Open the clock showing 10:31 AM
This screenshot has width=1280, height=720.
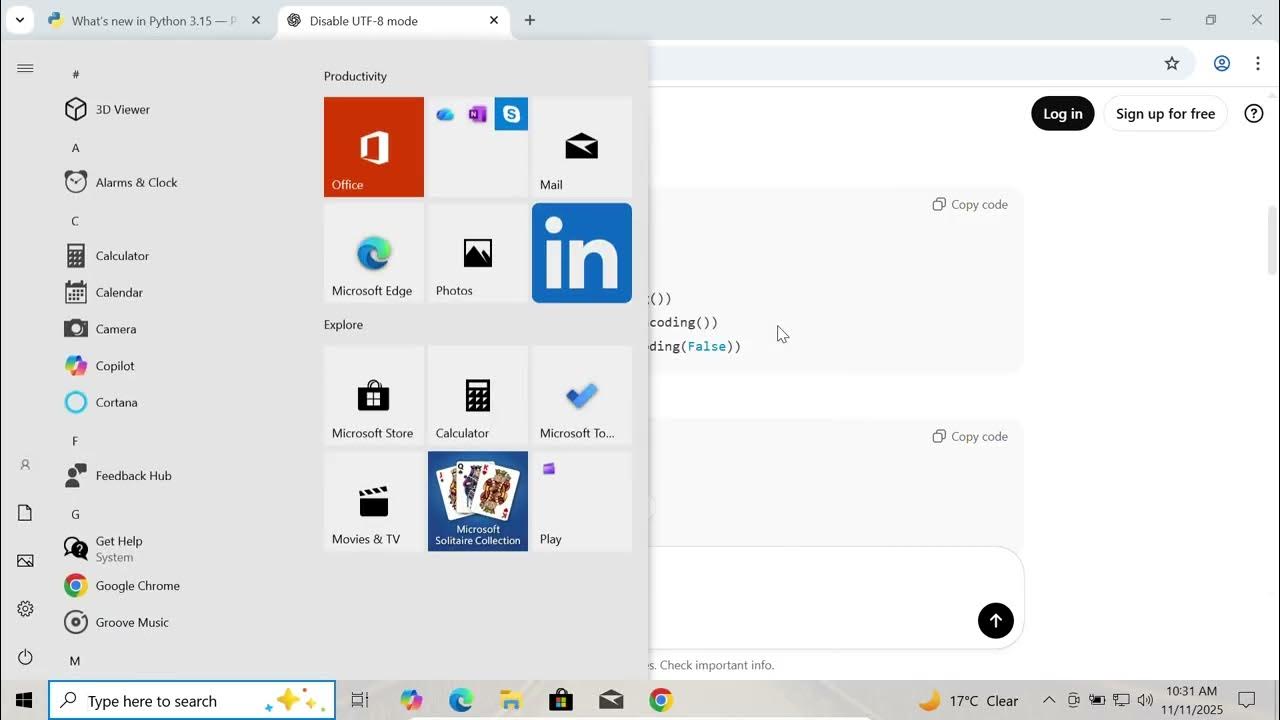coord(1191,700)
